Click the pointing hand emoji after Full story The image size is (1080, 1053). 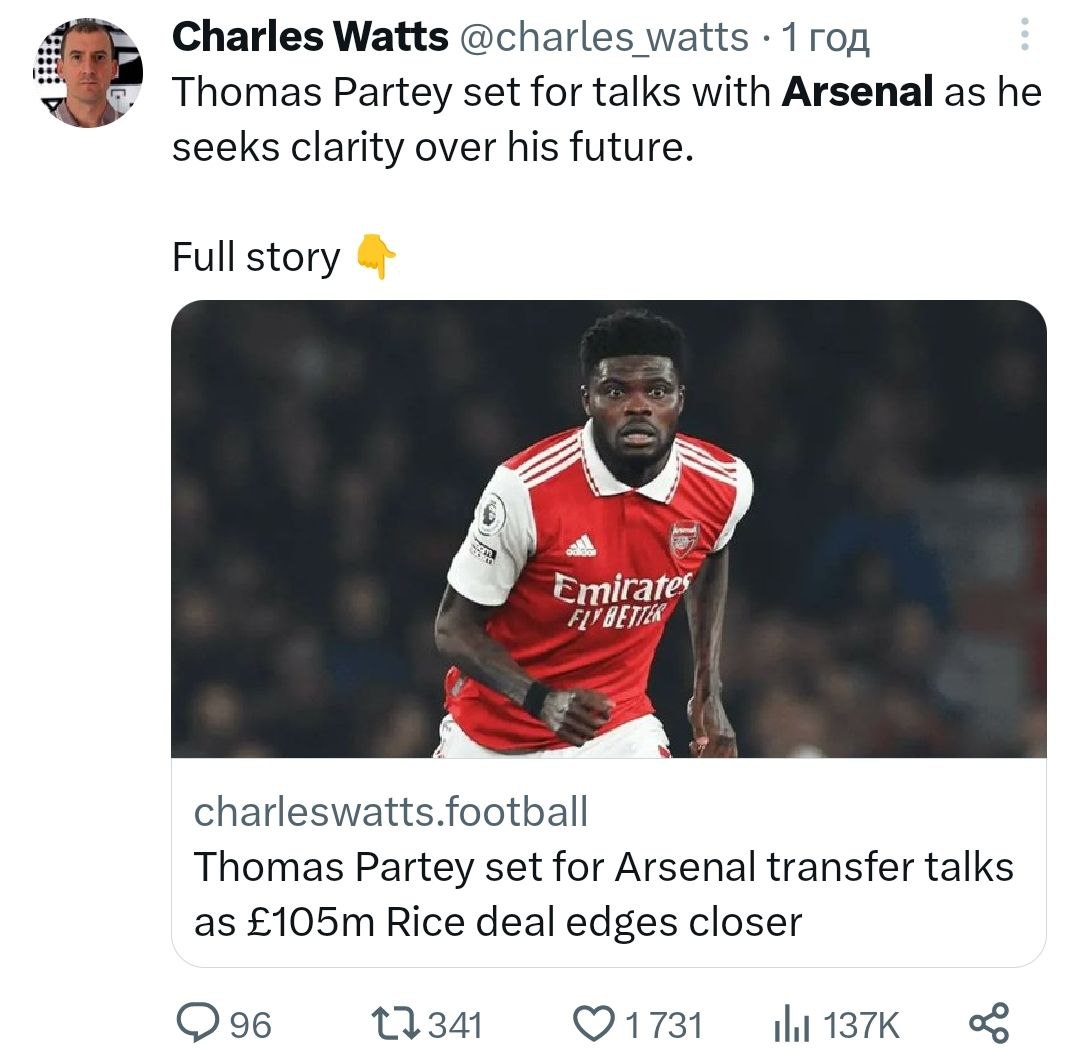[x=377, y=259]
